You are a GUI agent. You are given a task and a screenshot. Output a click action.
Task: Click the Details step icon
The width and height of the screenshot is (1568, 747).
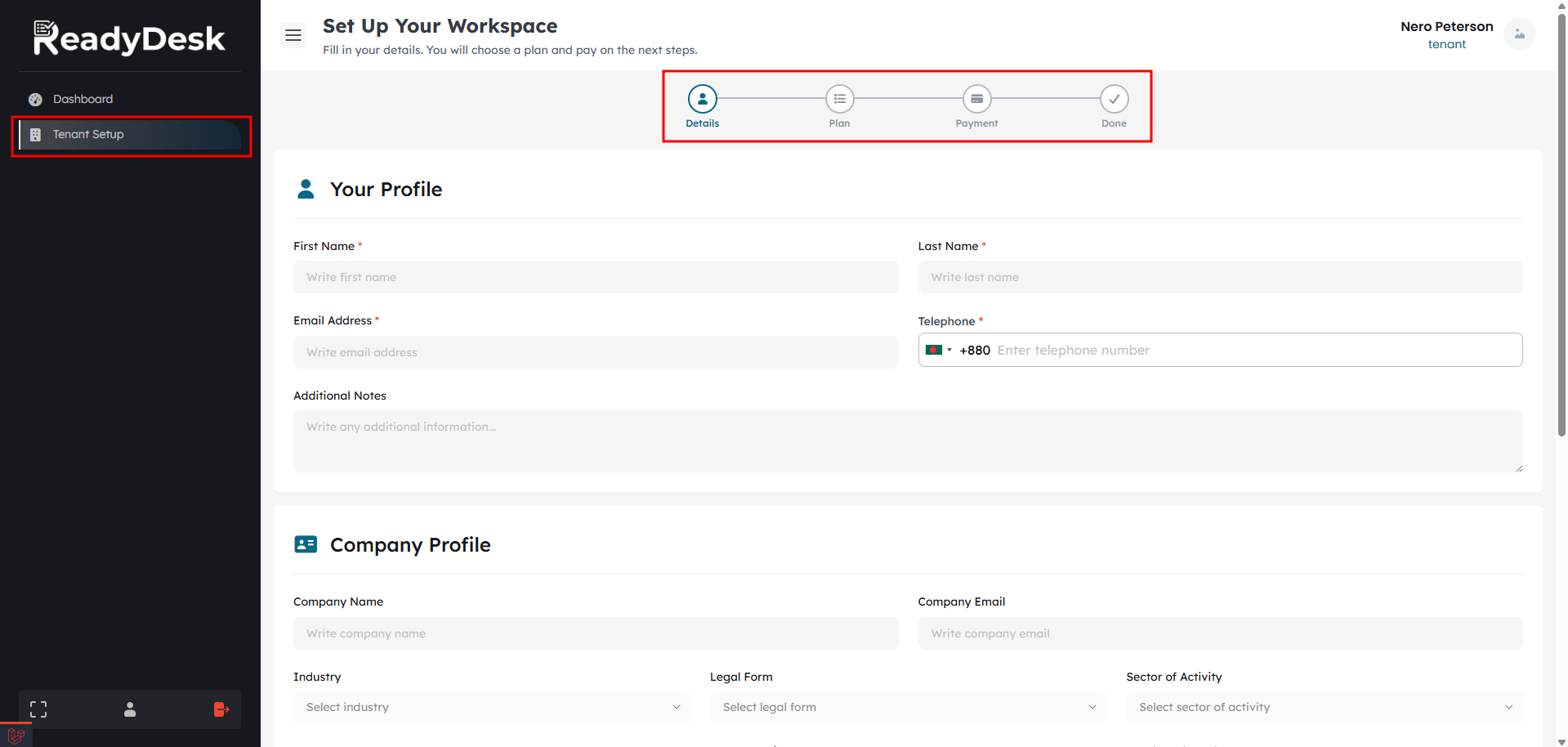(x=702, y=99)
